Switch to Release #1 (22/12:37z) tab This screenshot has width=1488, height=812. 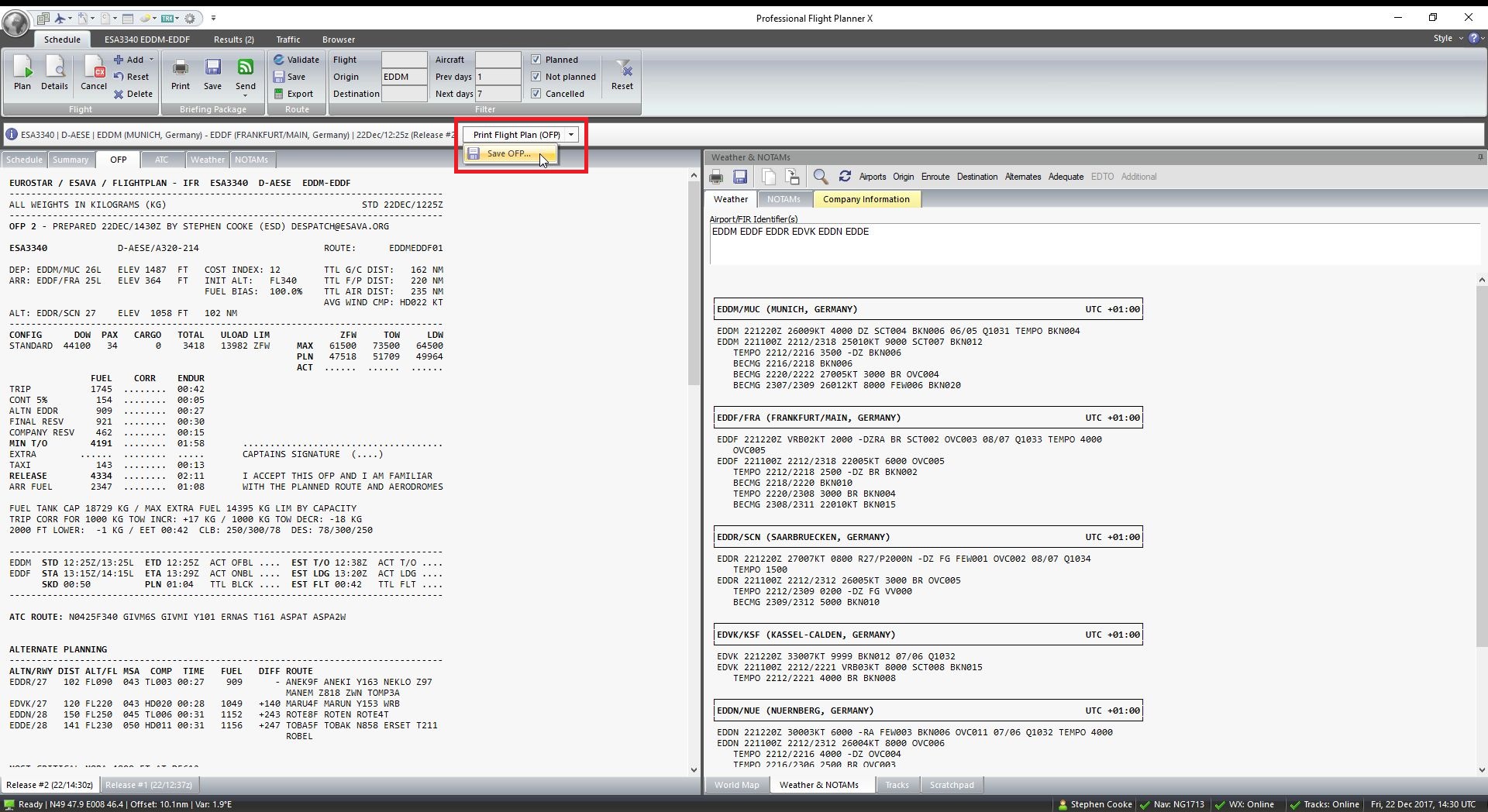pos(149,785)
